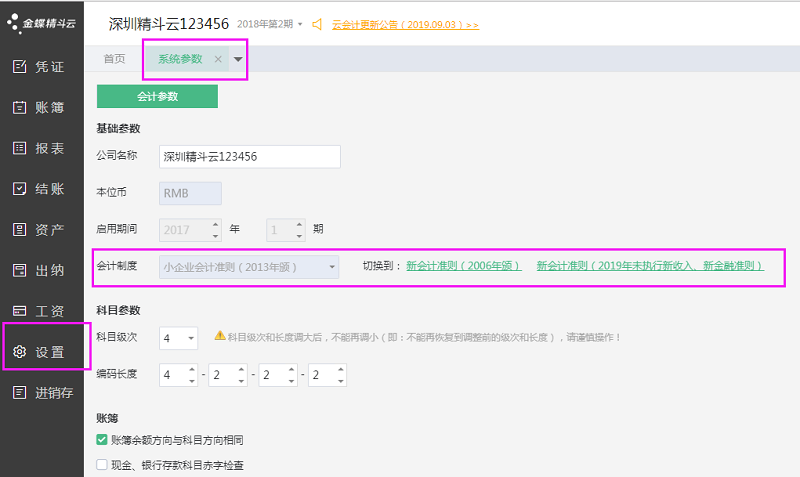Click the announcement speaker icon

pyautogui.click(x=317, y=24)
